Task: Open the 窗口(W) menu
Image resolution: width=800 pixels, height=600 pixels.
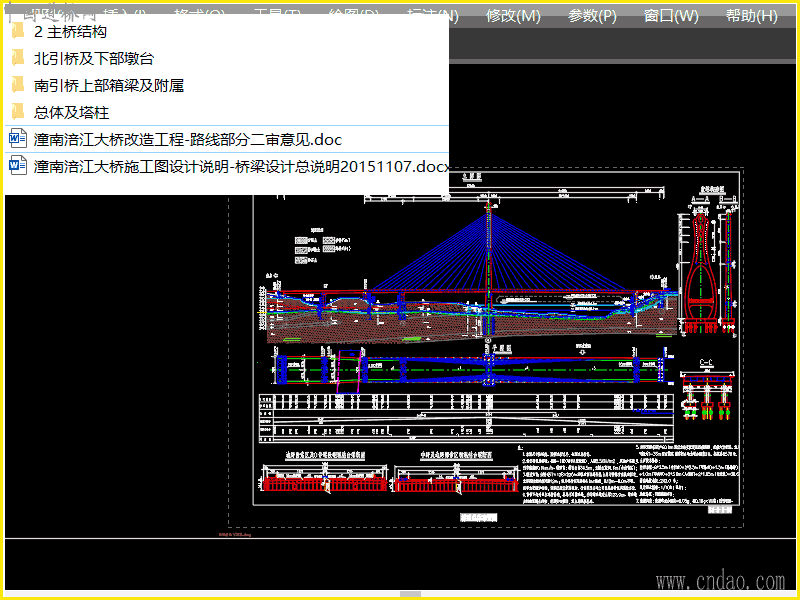Action: [671, 16]
